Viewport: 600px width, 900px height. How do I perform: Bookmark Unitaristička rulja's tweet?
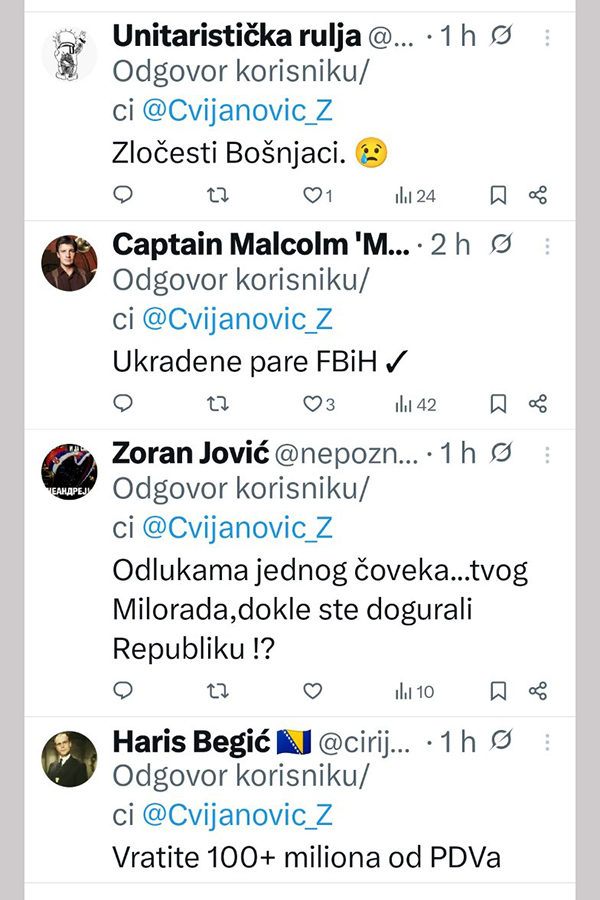(x=498, y=196)
